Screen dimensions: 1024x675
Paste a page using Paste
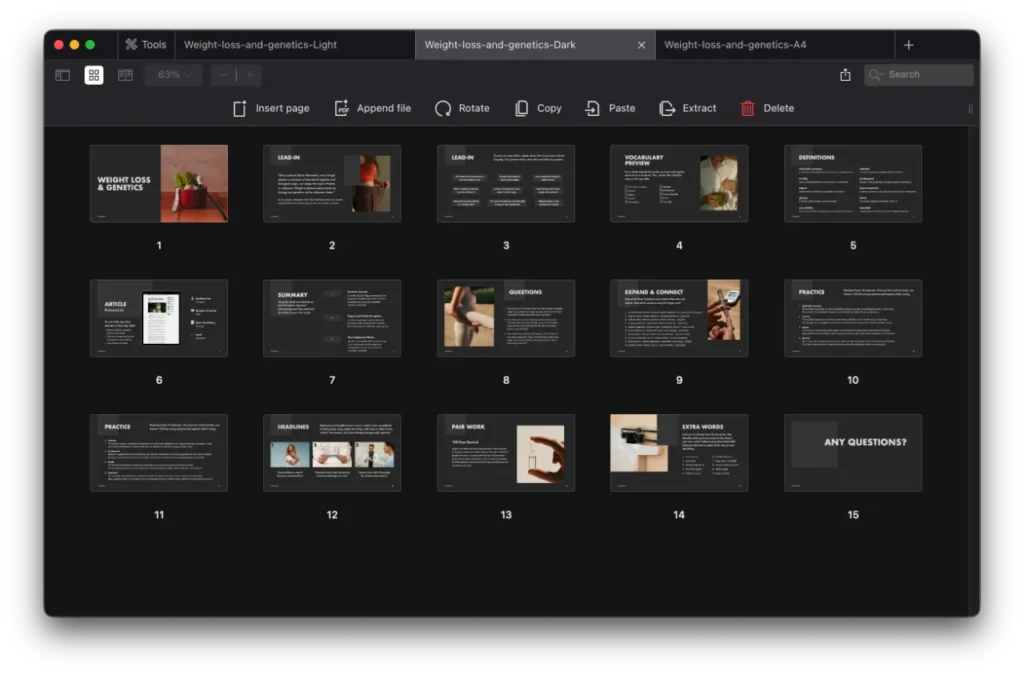[x=593, y=108]
